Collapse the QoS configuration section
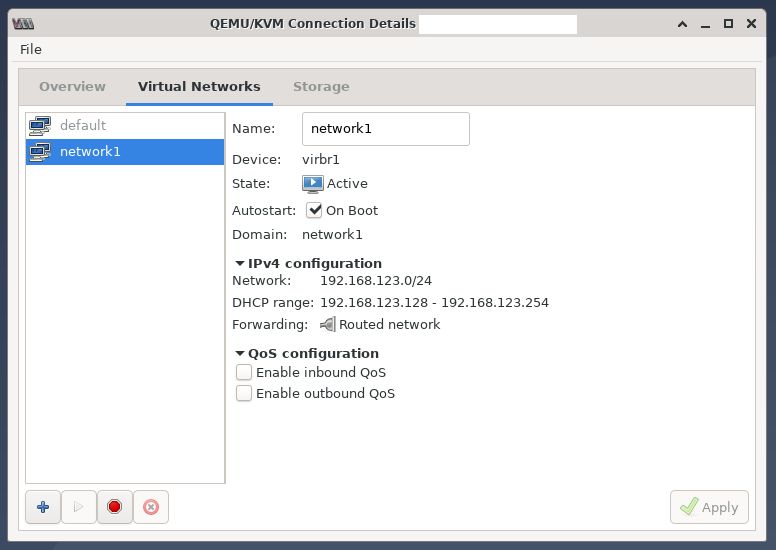The width and height of the screenshot is (776, 550). (240, 353)
